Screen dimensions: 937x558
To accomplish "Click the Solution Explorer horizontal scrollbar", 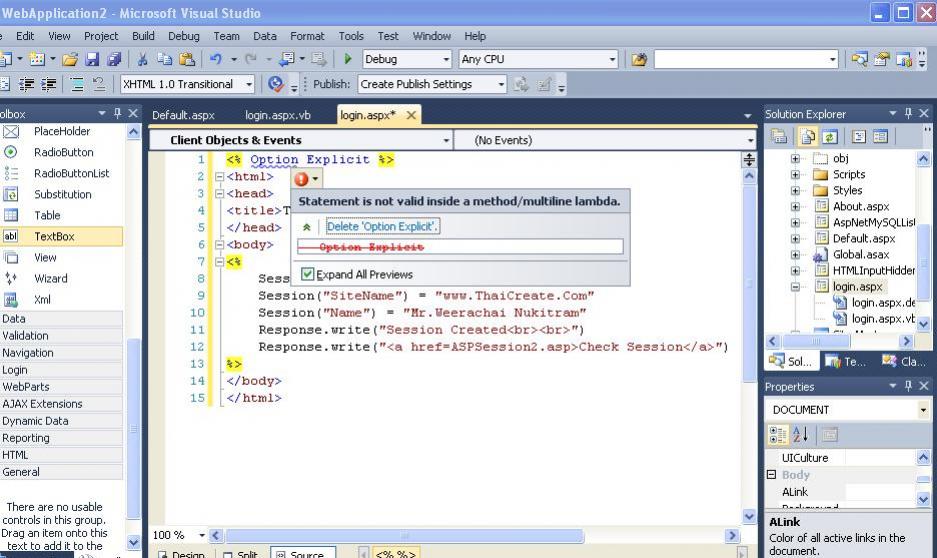I will pyautogui.click(x=816, y=341).
